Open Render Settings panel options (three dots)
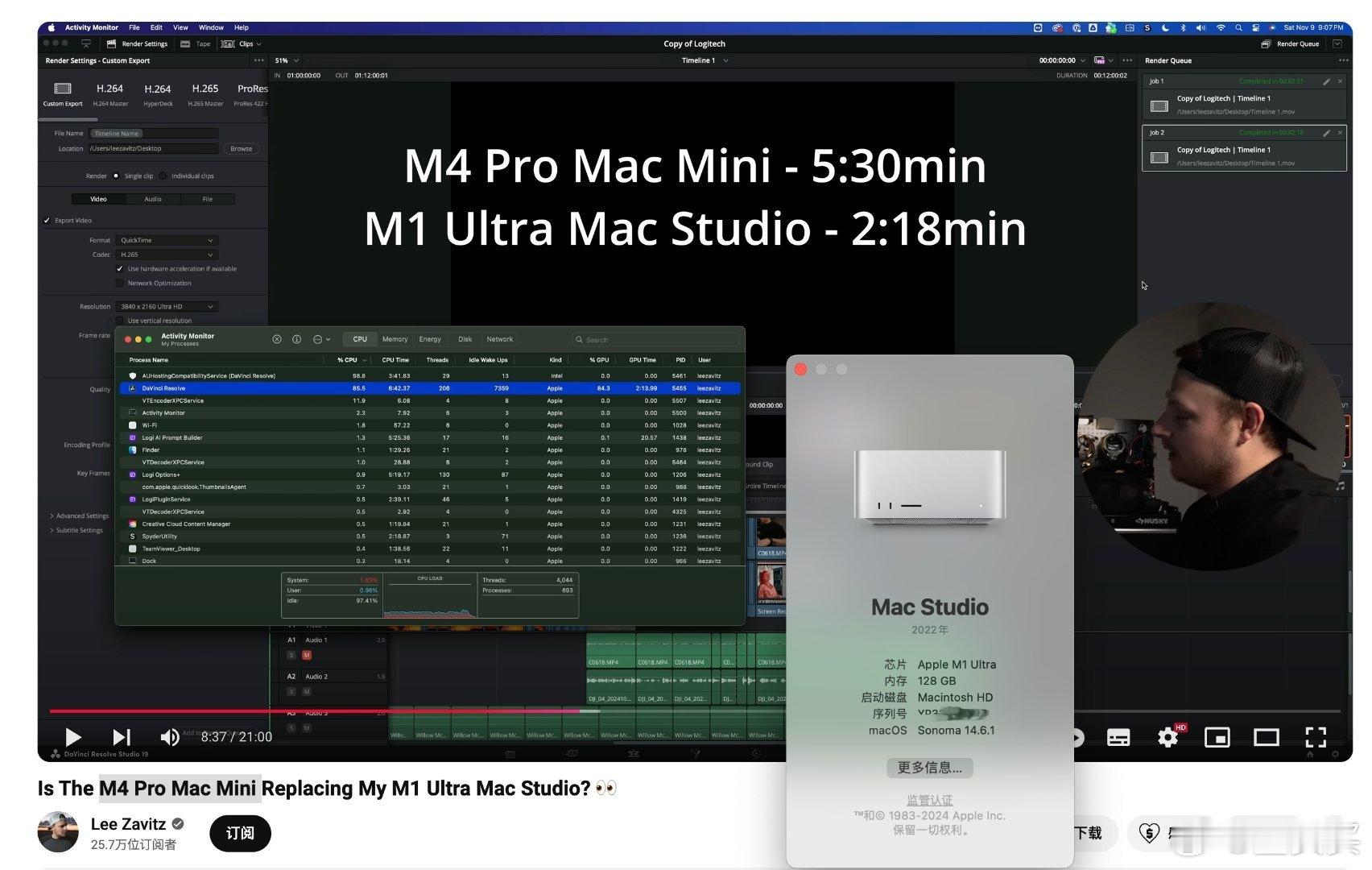 pos(258,60)
